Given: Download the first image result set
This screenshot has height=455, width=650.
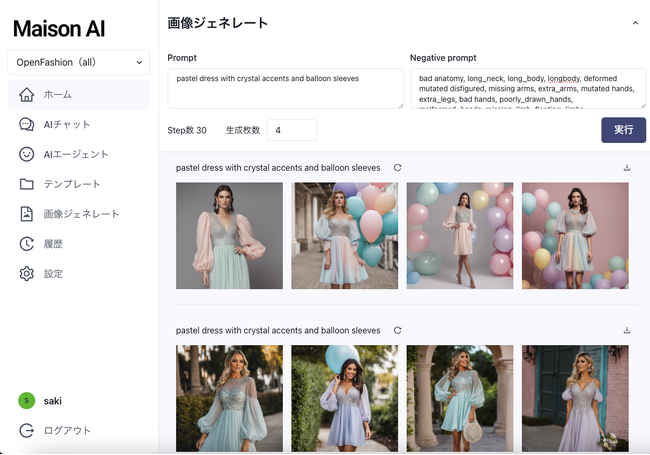Looking at the screenshot, I should 627,168.
